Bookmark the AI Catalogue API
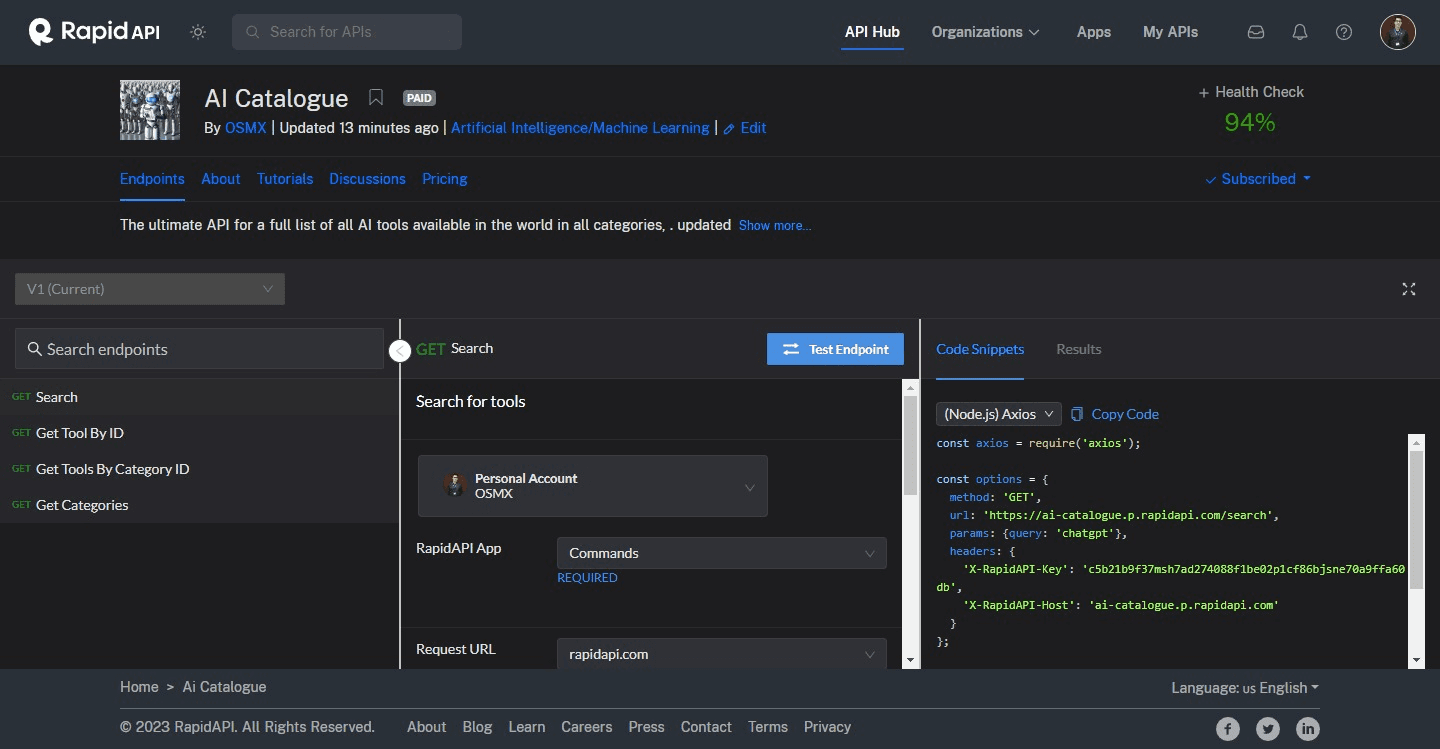This screenshot has width=1440, height=749. (376, 97)
